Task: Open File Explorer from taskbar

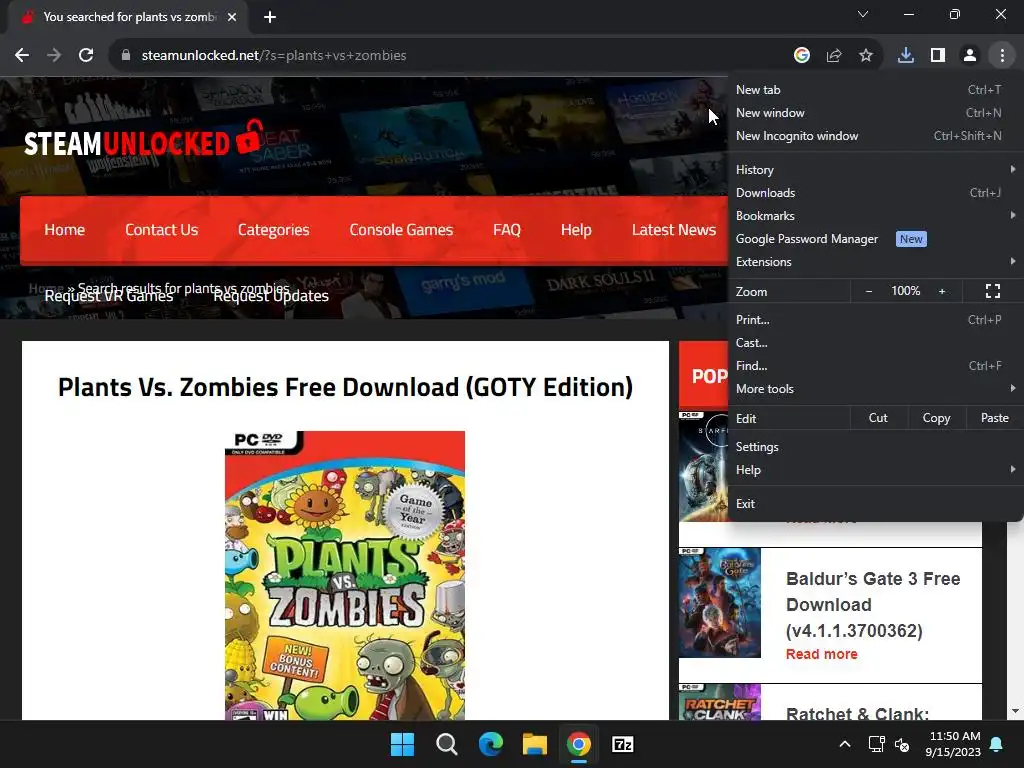Action: 535,744
